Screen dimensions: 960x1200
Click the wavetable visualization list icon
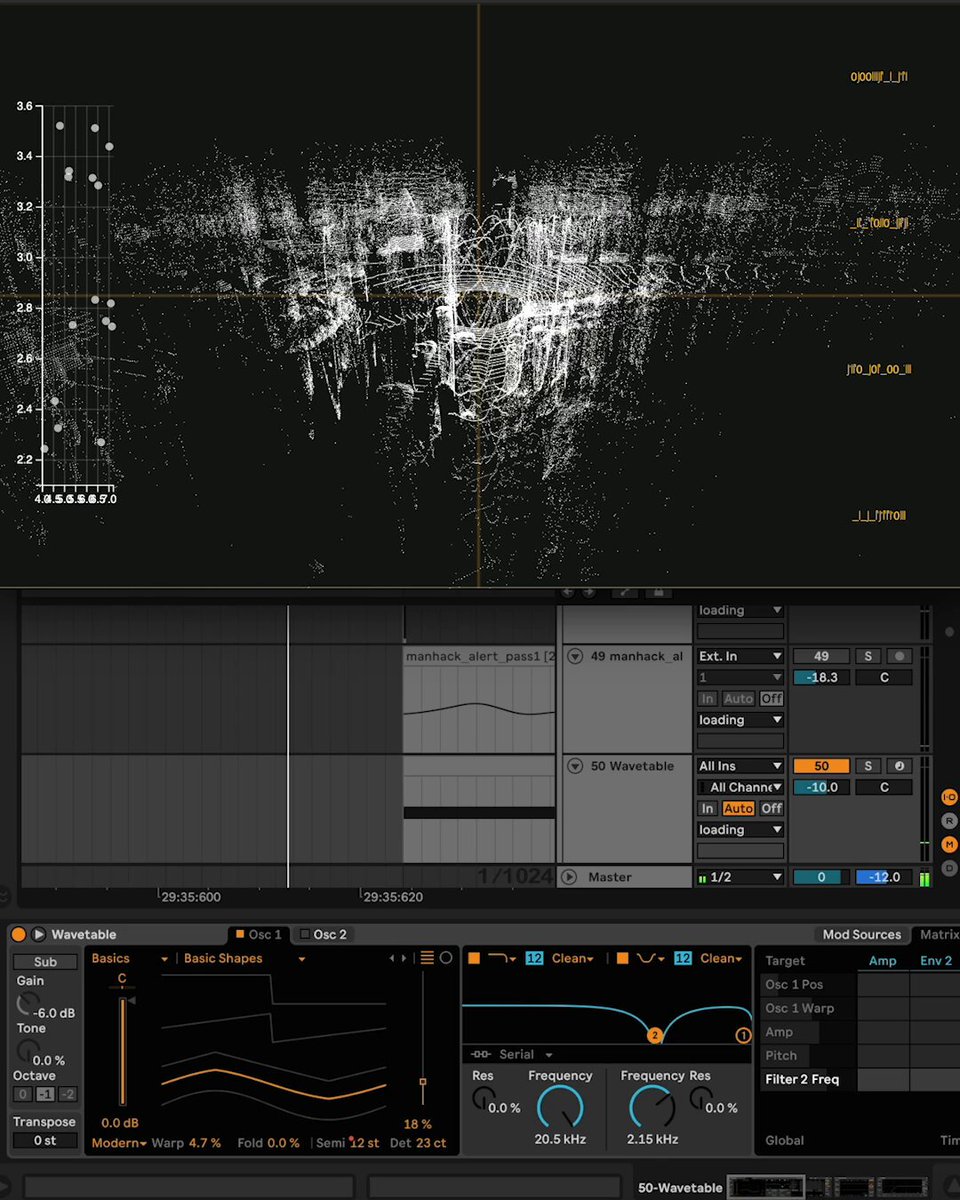point(427,958)
